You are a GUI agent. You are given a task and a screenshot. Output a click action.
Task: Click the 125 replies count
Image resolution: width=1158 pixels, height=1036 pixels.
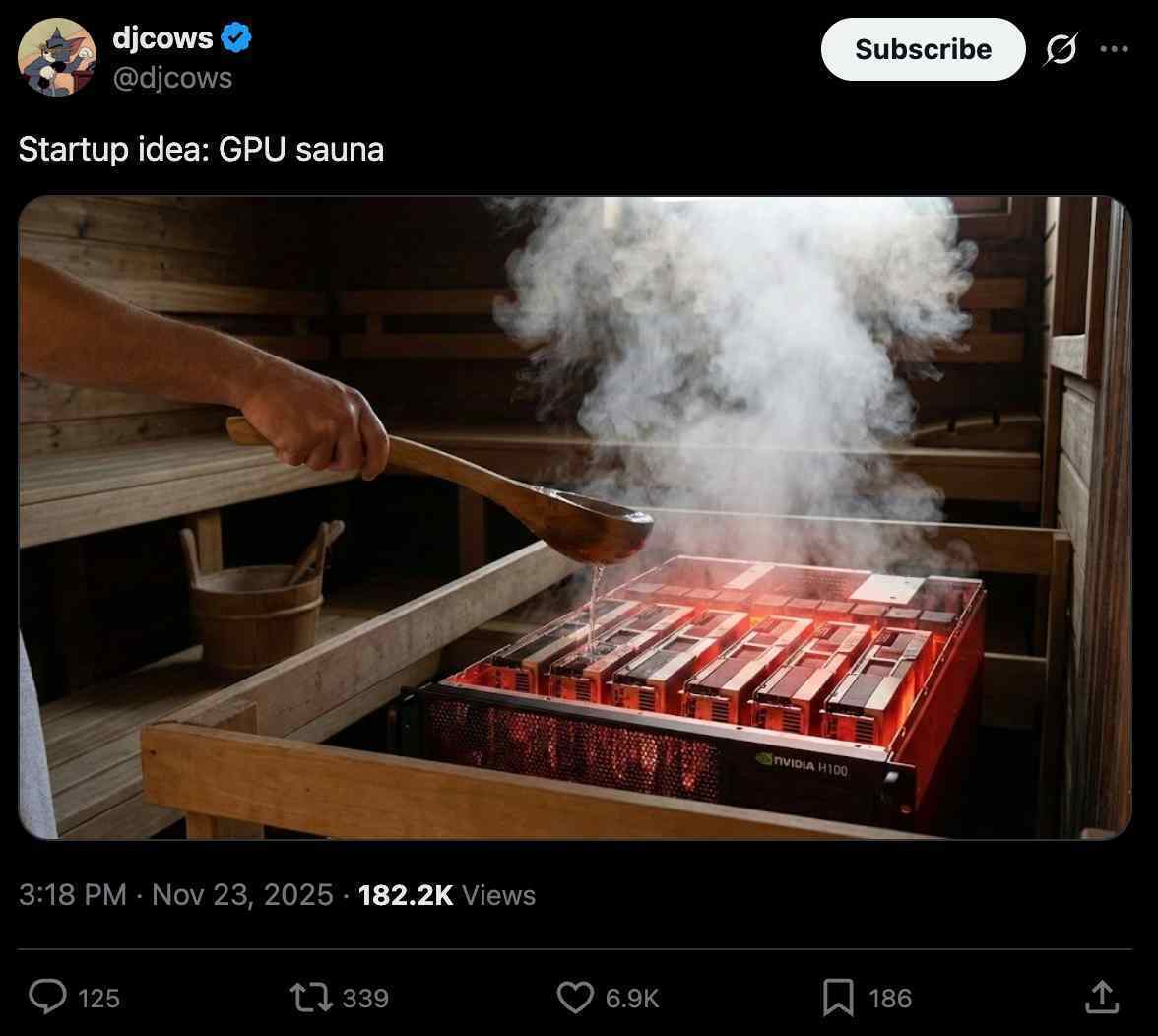click(x=98, y=999)
